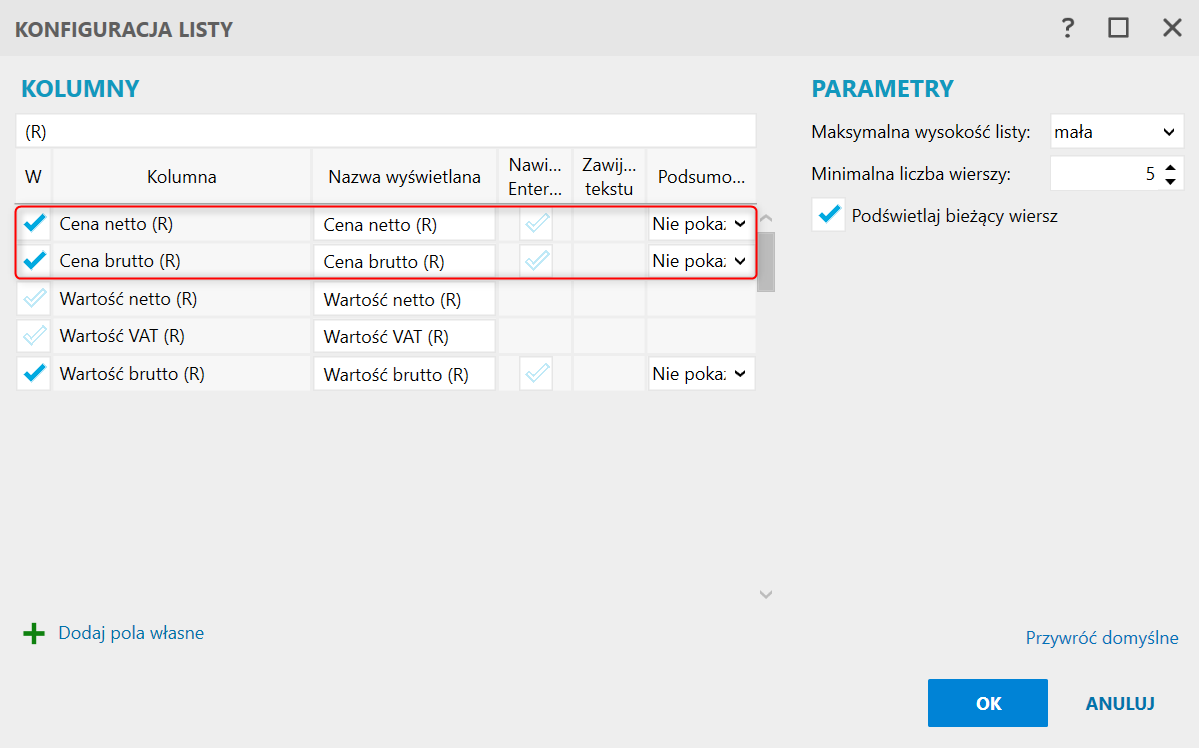
Task: Click the column search filter field
Action: 385,131
